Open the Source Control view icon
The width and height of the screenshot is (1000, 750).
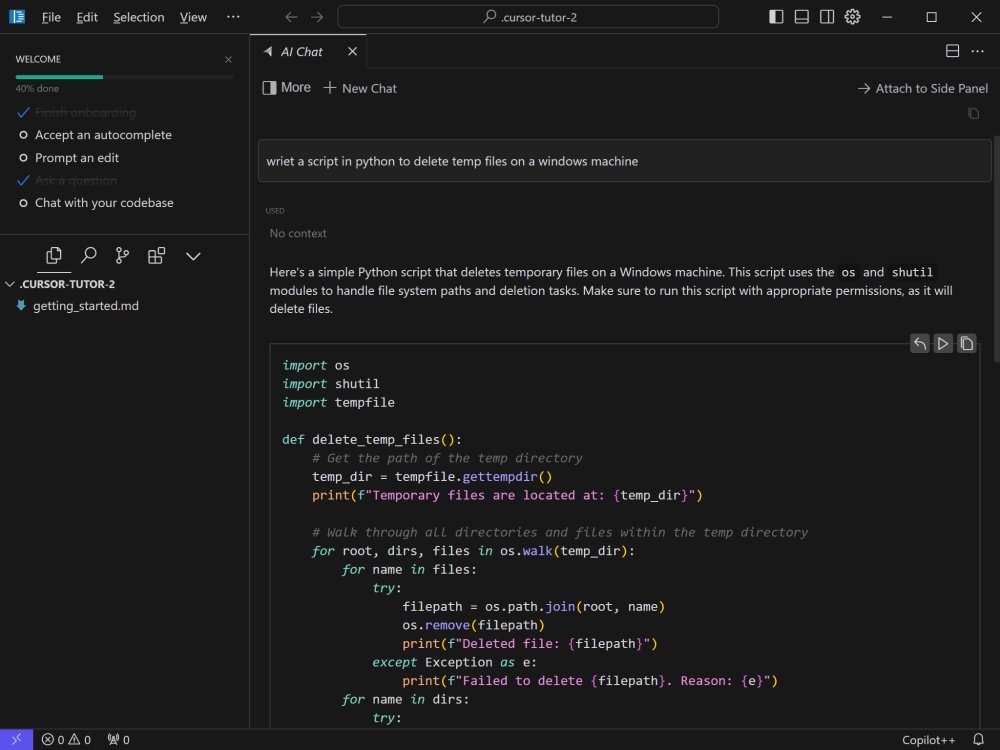click(122, 256)
